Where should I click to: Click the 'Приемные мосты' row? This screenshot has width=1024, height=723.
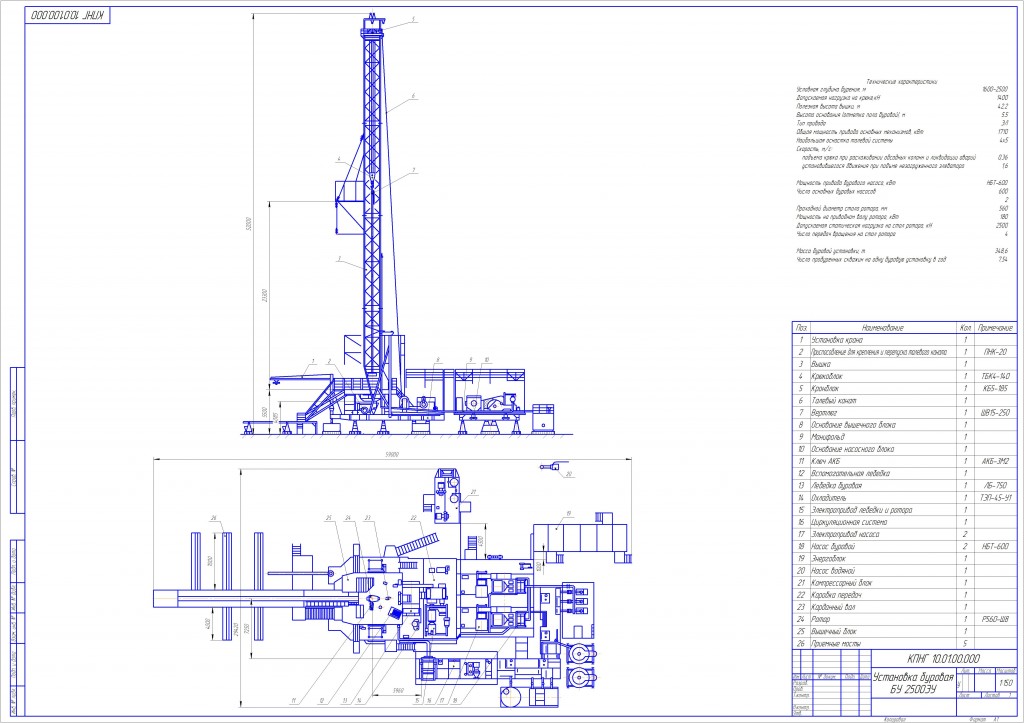(836, 643)
